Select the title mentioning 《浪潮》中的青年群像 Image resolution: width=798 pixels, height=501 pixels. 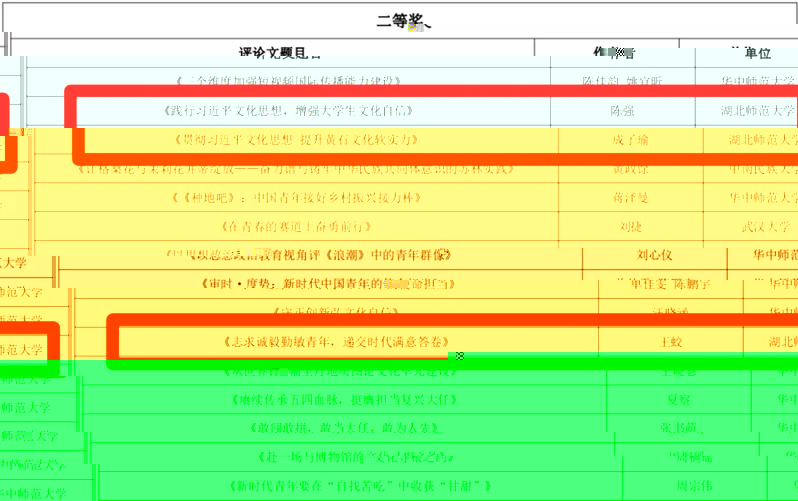309,254
